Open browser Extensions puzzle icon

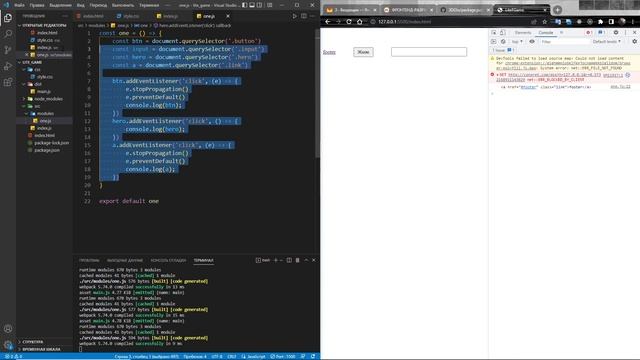click(600, 22)
